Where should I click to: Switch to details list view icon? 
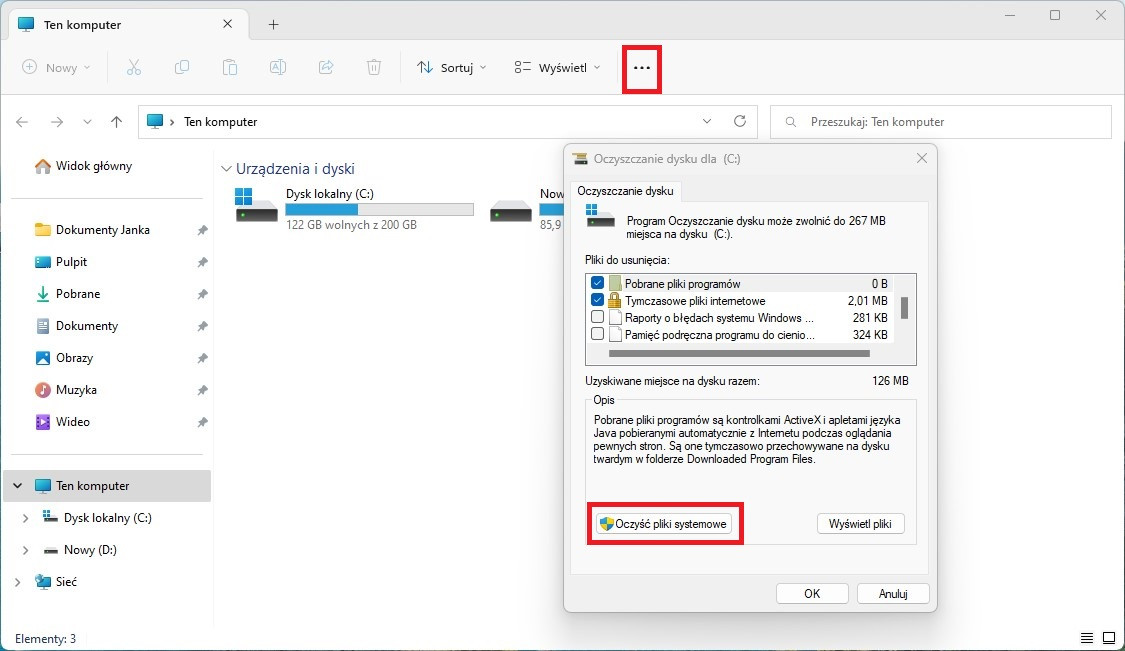click(x=1087, y=638)
